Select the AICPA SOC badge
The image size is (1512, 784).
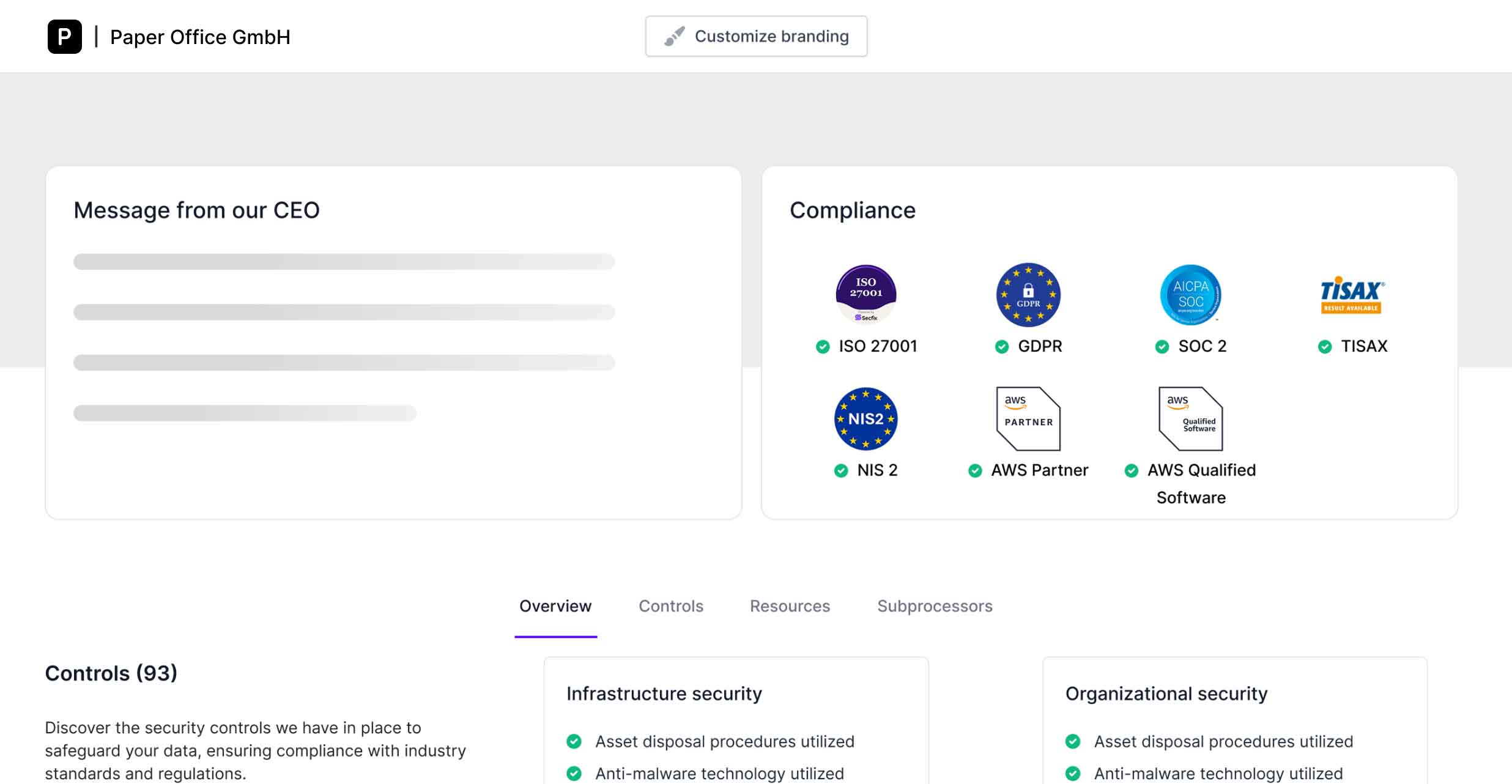(x=1191, y=294)
